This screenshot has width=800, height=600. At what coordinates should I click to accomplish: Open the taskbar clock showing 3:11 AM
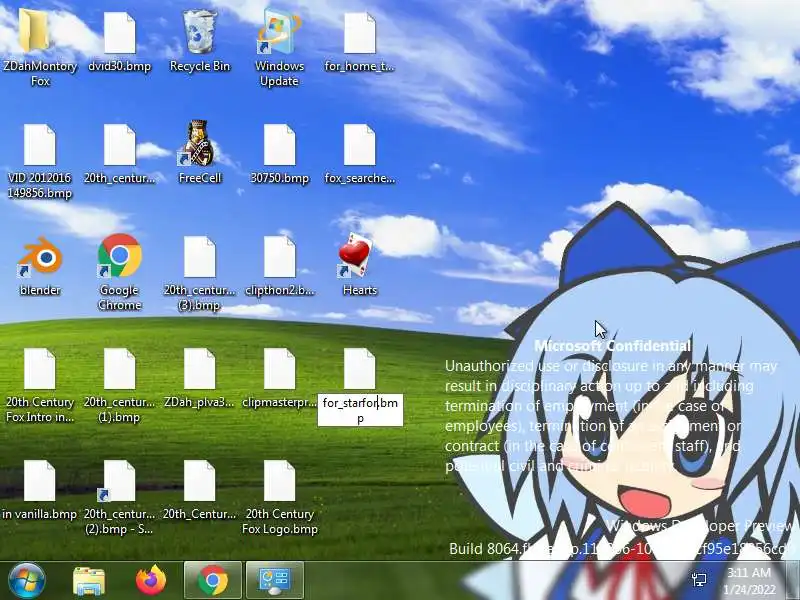[x=749, y=581]
